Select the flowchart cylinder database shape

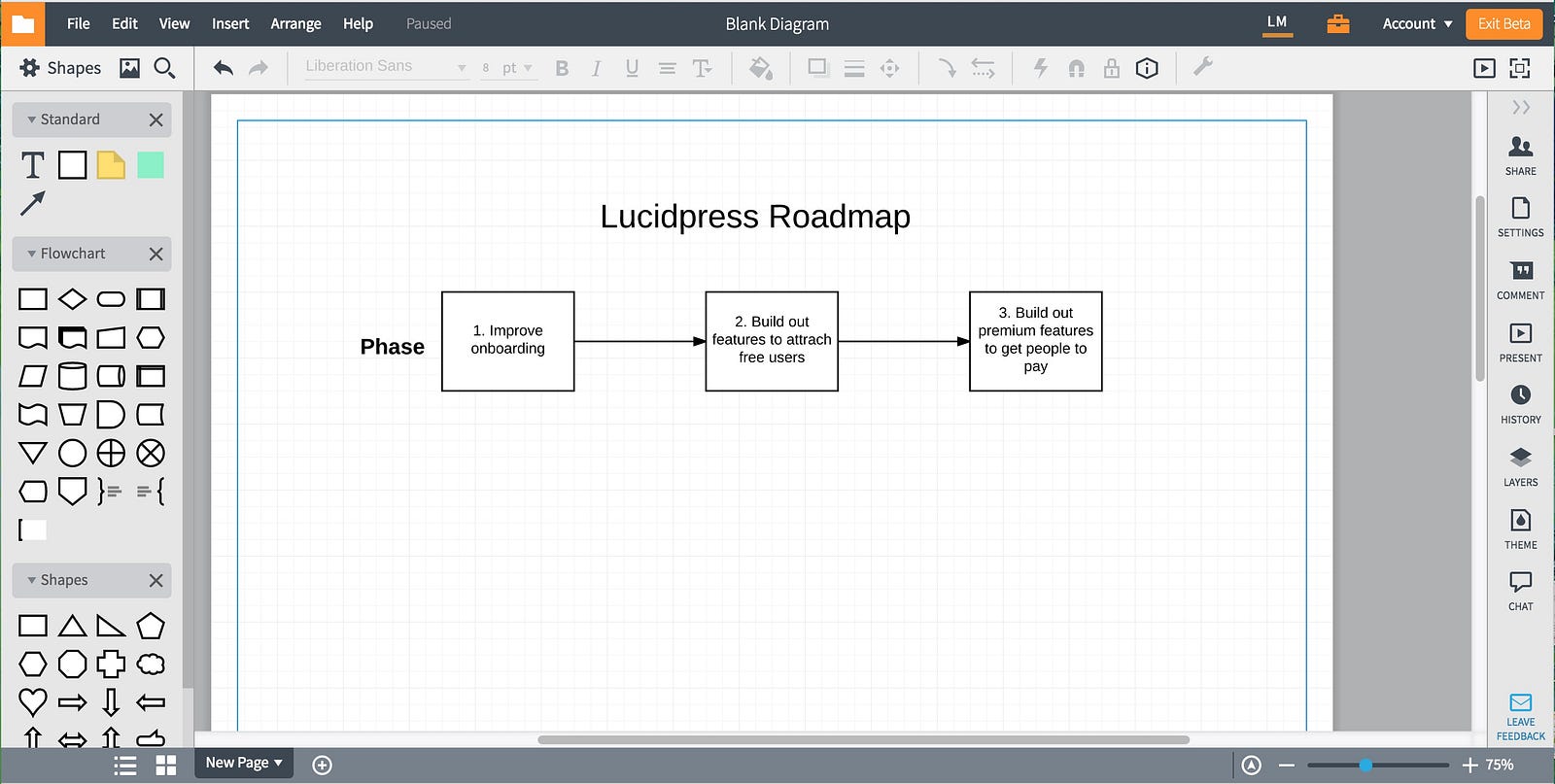click(x=72, y=376)
